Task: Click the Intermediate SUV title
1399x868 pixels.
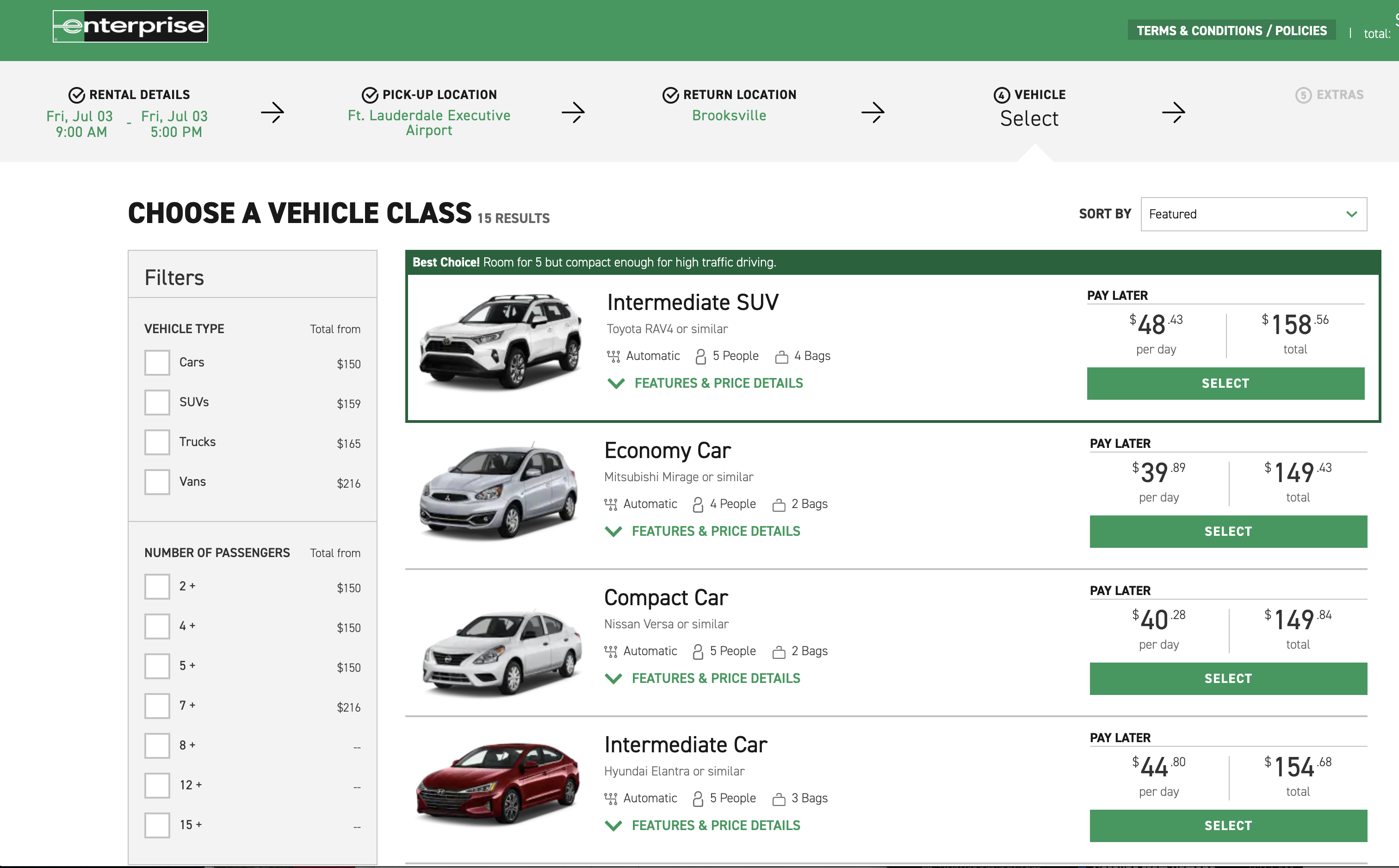Action: 693,303
